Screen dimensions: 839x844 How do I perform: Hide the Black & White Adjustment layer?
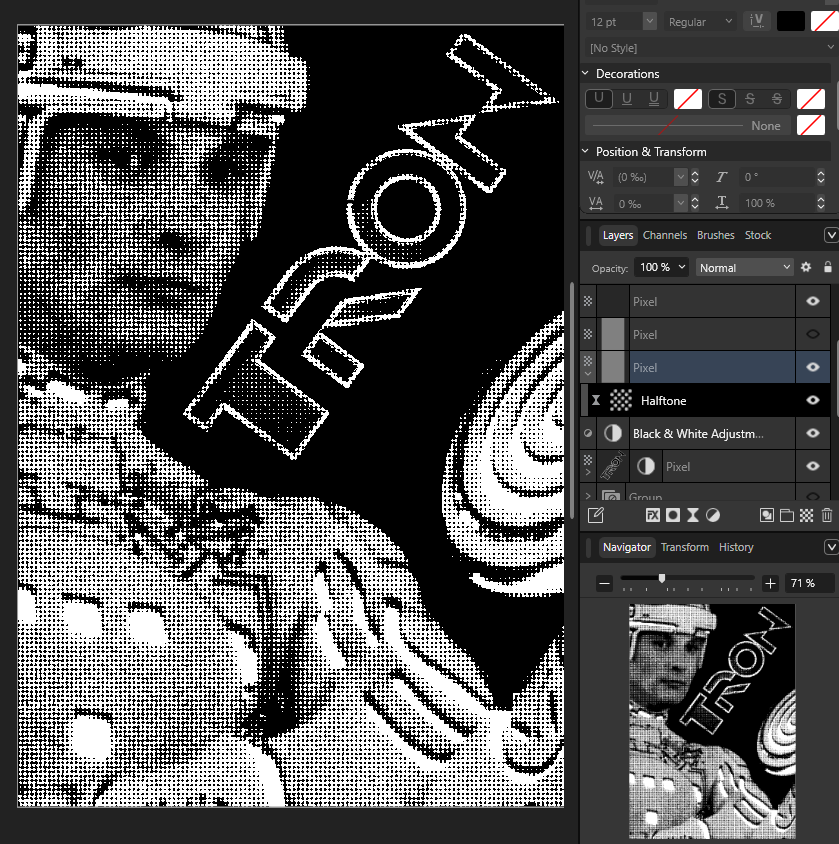point(813,433)
